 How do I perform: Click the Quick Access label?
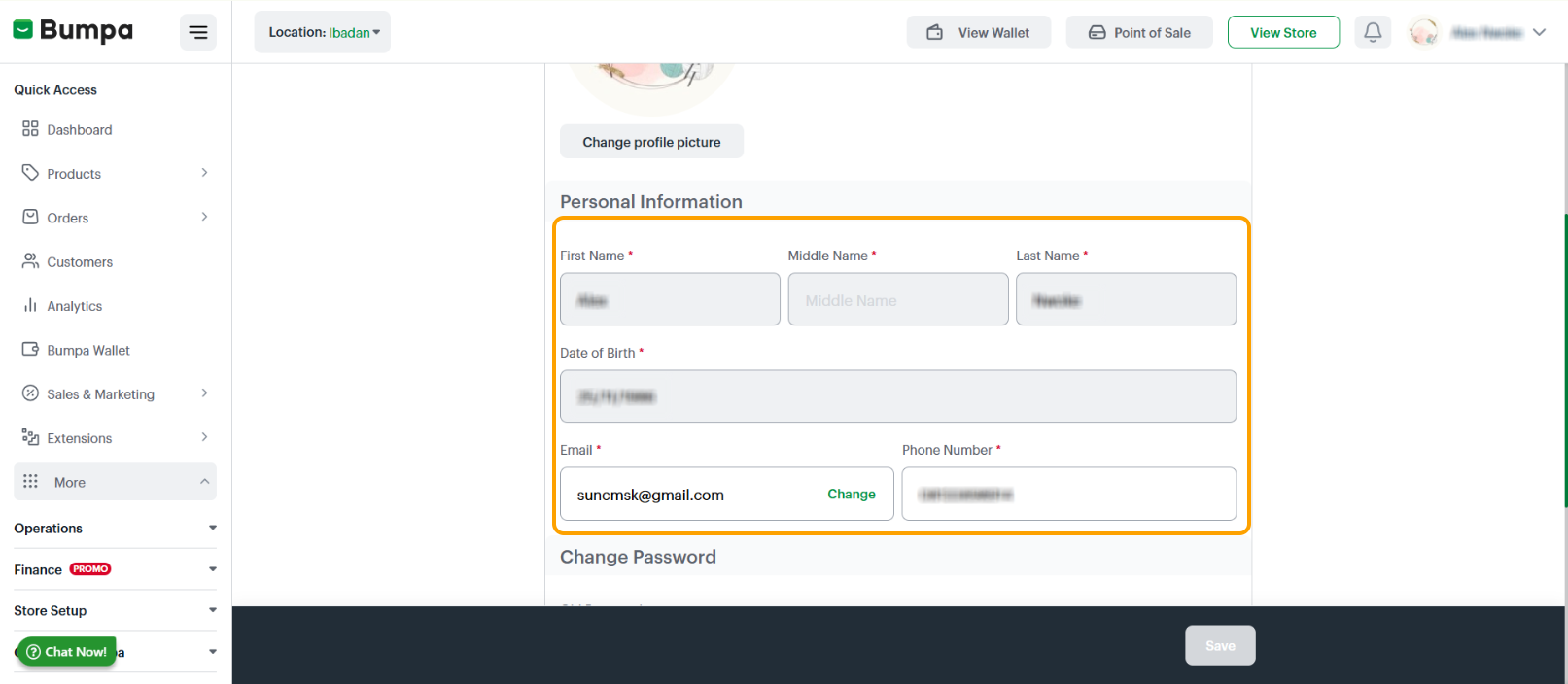55,90
